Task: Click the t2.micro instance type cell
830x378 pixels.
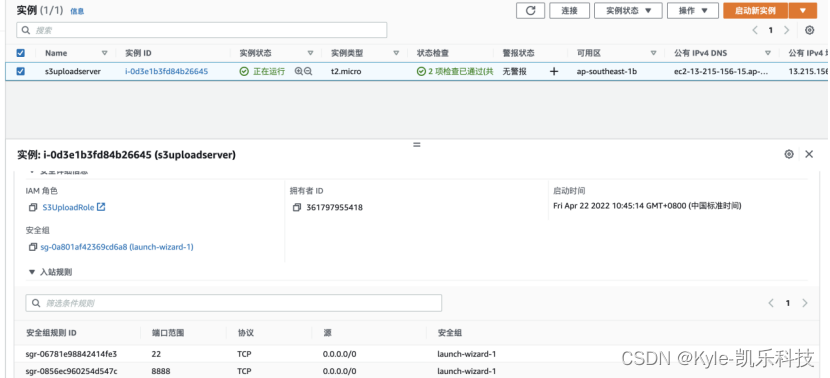Action: [x=346, y=71]
